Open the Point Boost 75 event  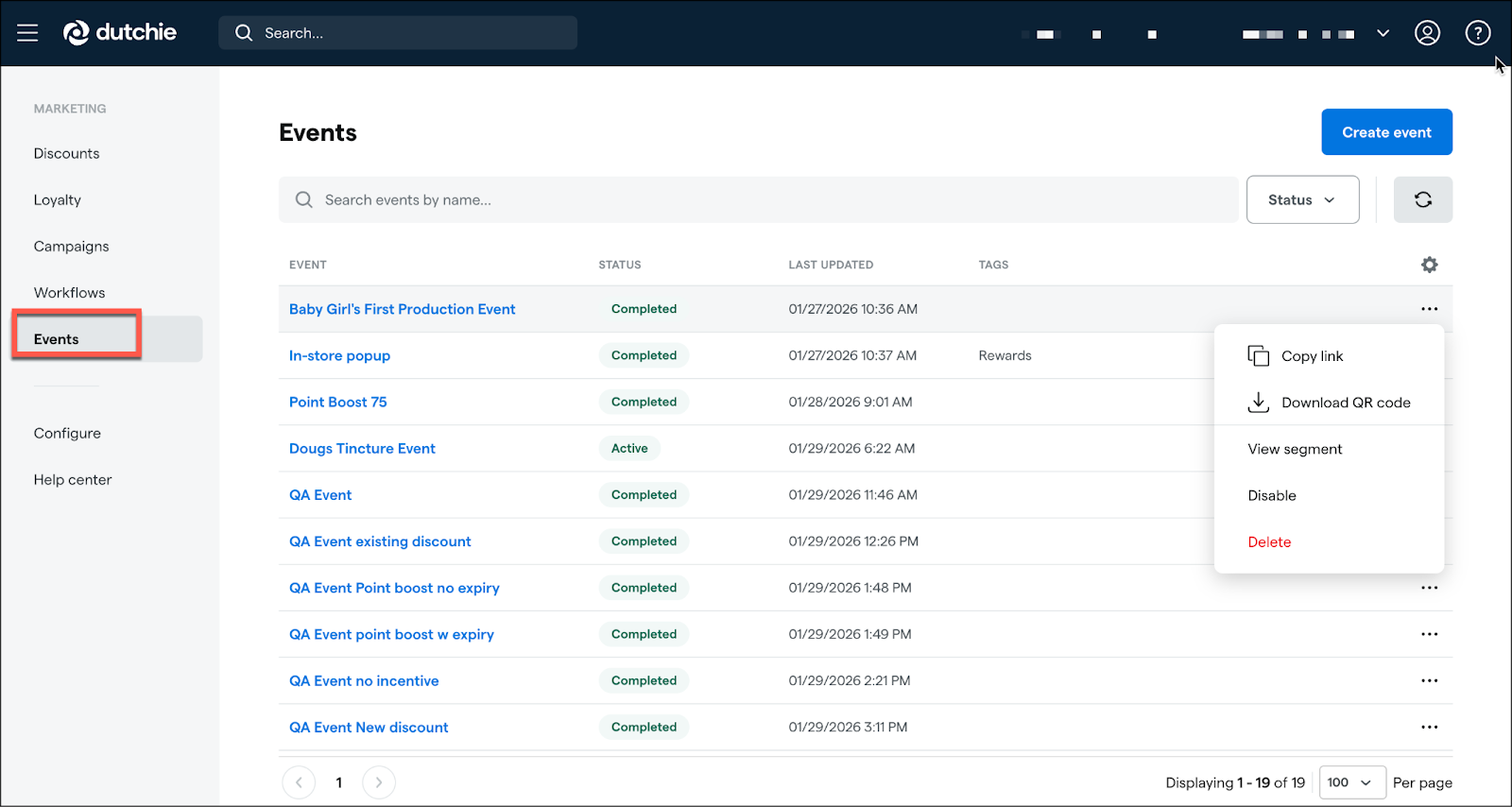[x=338, y=402]
